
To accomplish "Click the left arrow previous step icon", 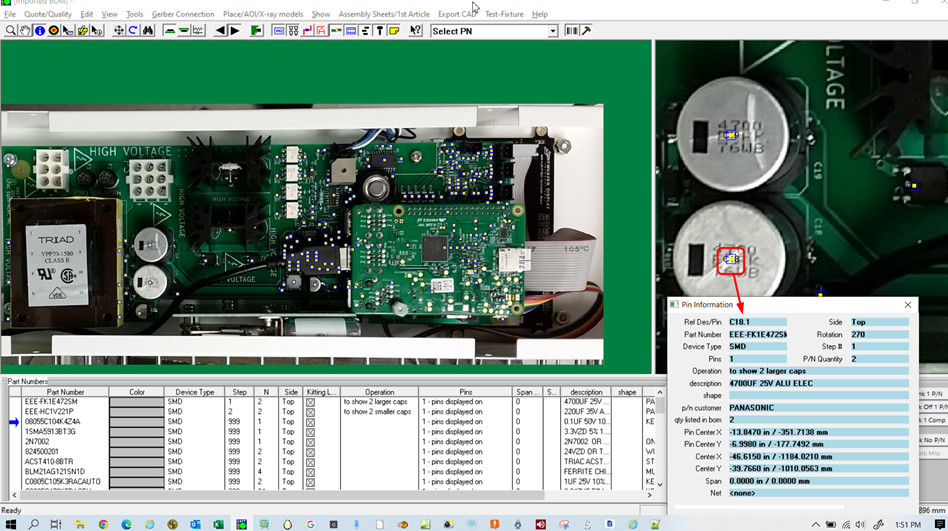I will 221,30.
